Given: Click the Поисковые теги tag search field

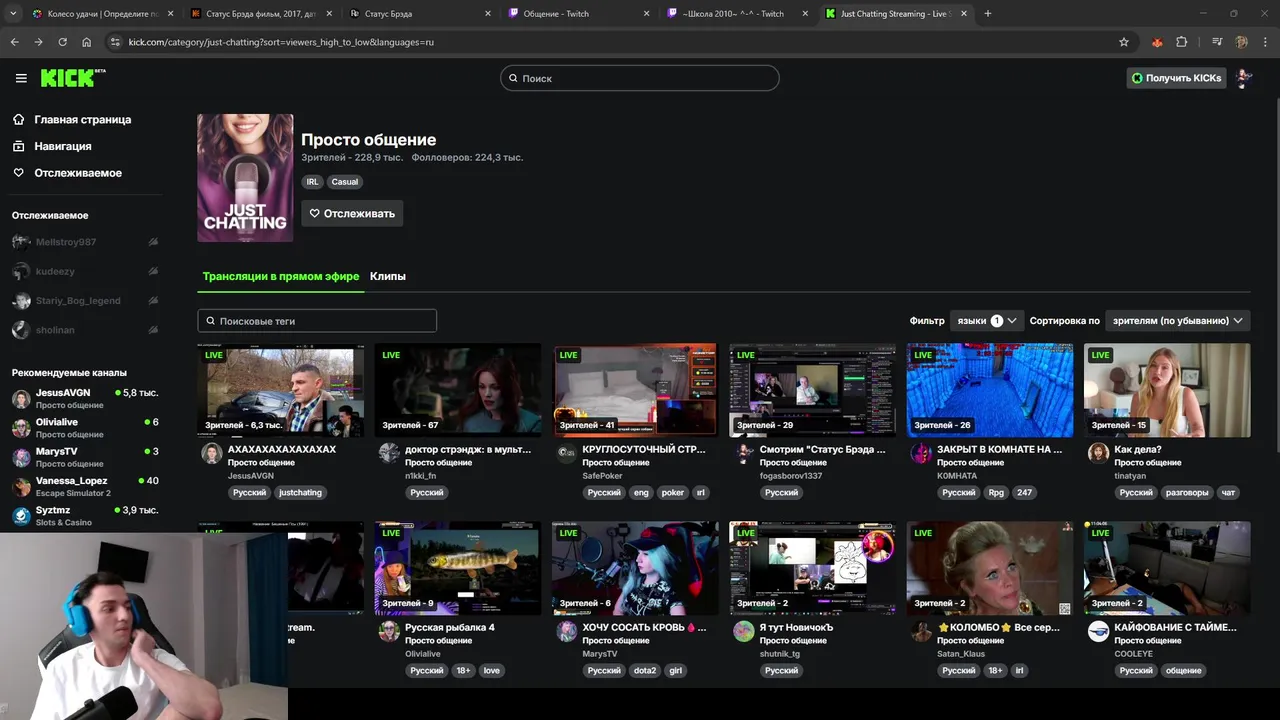Looking at the screenshot, I should (317, 321).
